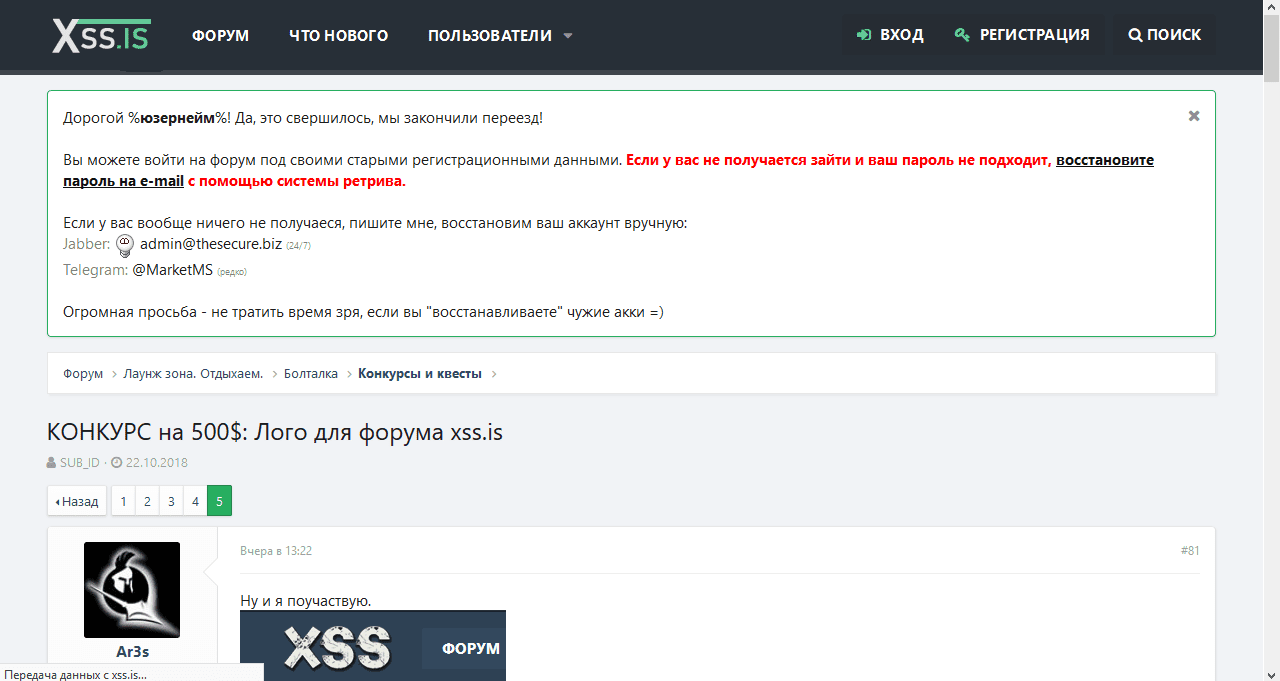1280x681 pixels.
Task: Open the ЧТО НОВОГО section
Action: coord(338,35)
